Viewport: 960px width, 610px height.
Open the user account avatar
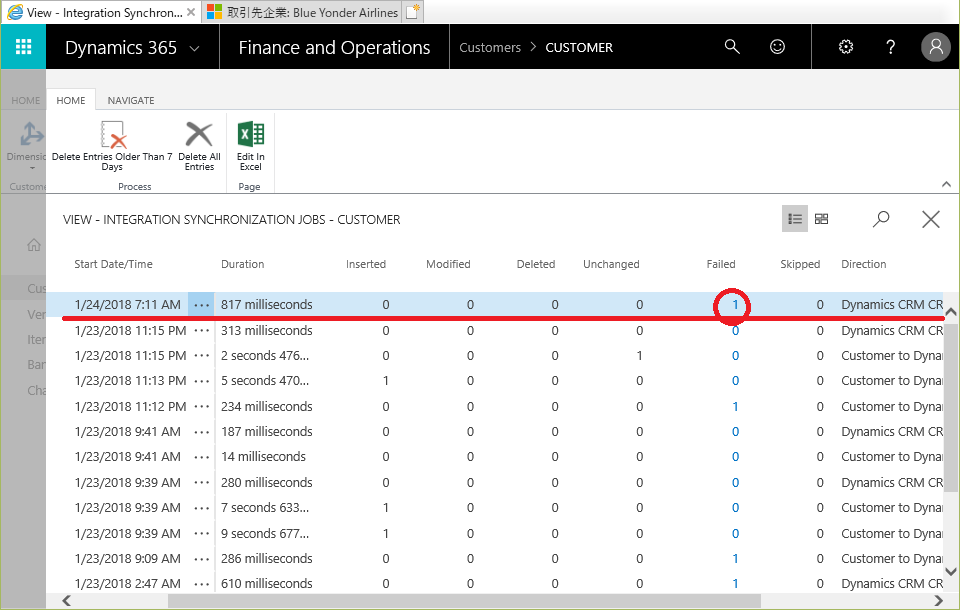(936, 47)
